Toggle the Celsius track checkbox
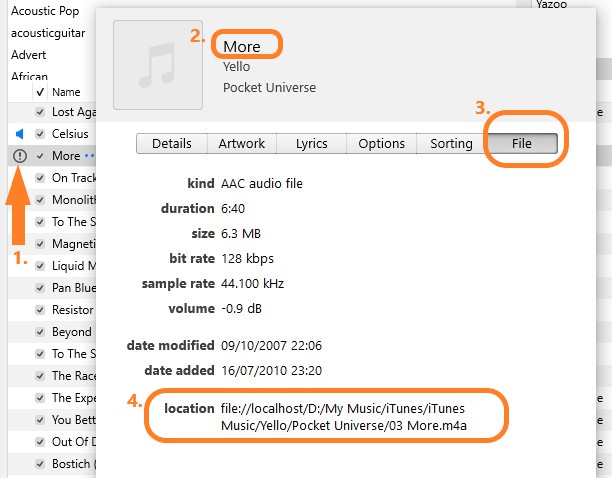Image resolution: width=612 pixels, height=478 pixels. coord(40,134)
